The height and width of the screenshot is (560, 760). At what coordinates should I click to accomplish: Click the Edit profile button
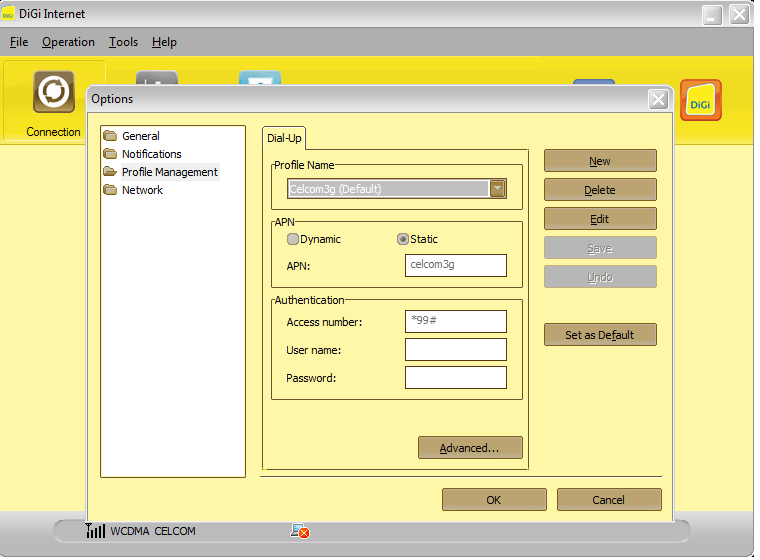[600, 219]
